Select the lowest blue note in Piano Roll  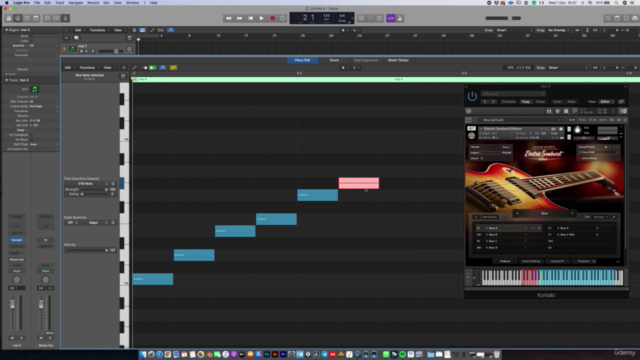153,279
